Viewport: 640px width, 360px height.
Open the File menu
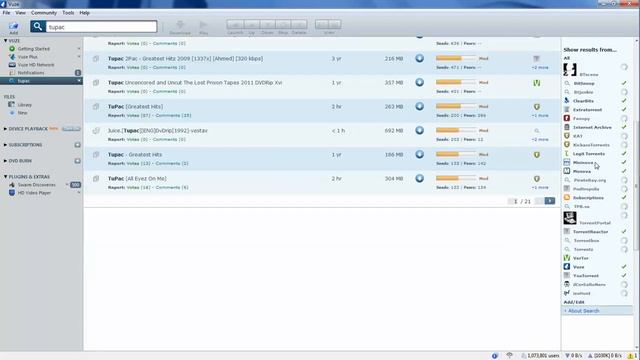pos(6,13)
